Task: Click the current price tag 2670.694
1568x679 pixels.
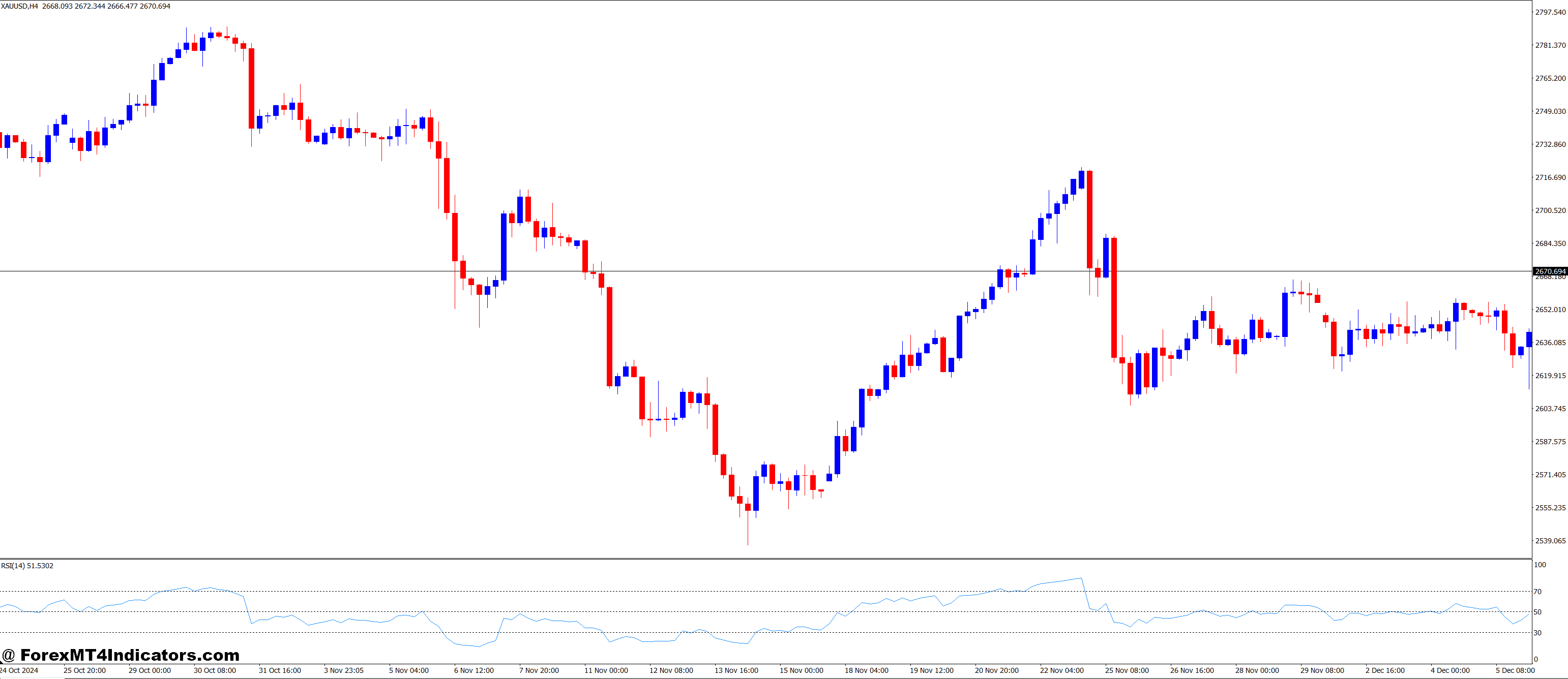Action: point(1550,271)
